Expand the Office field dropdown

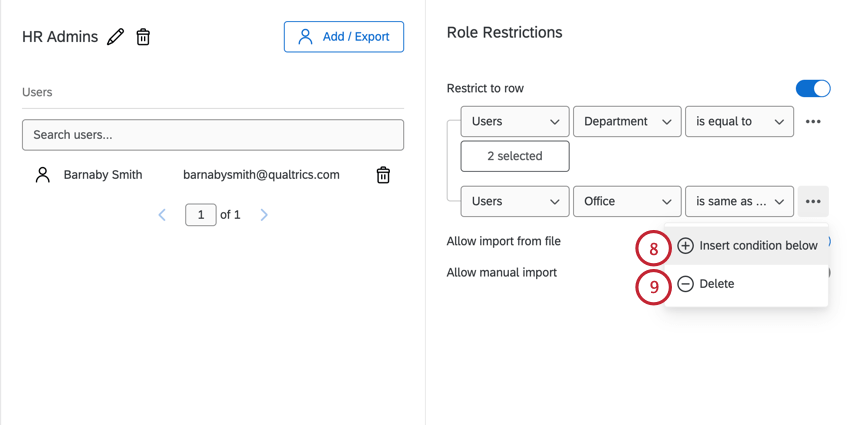(627, 201)
